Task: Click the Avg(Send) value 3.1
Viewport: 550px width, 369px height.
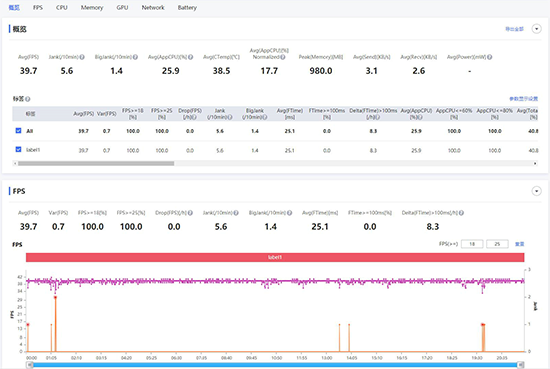Action: pyautogui.click(x=371, y=71)
